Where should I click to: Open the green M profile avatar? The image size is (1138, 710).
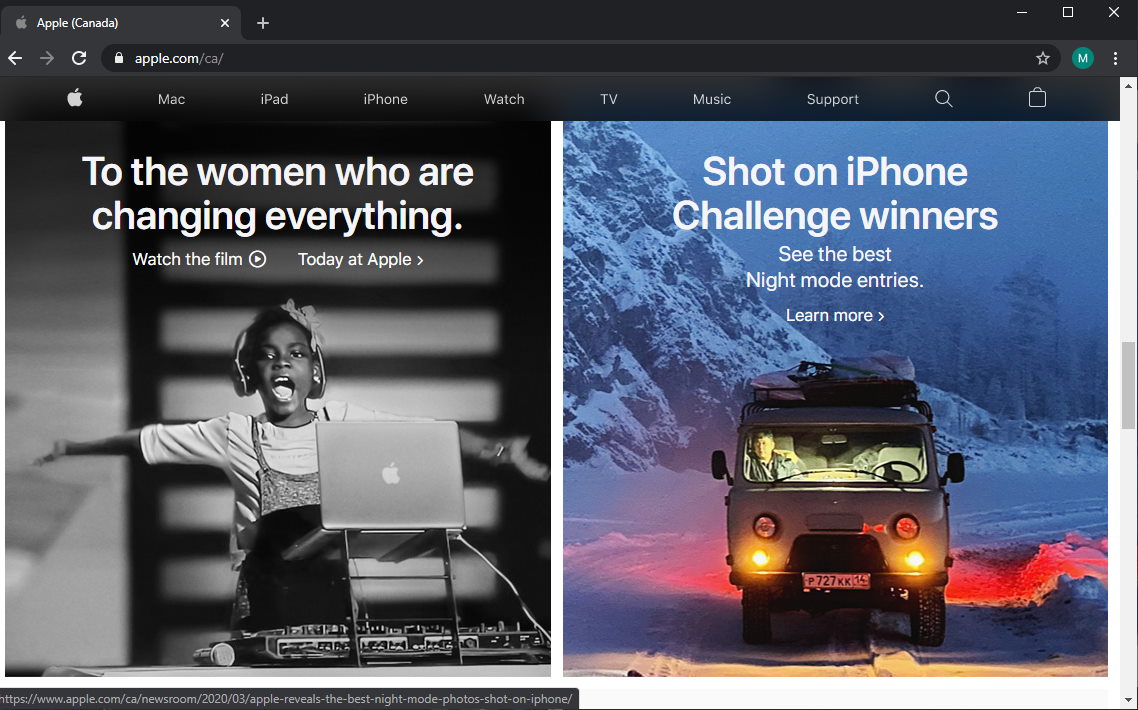tap(1083, 58)
